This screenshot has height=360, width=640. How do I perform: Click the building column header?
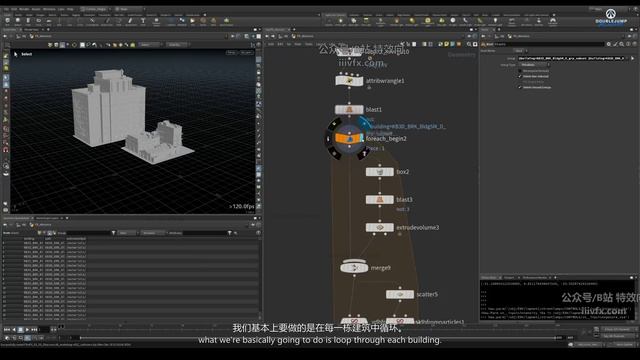click(29, 239)
